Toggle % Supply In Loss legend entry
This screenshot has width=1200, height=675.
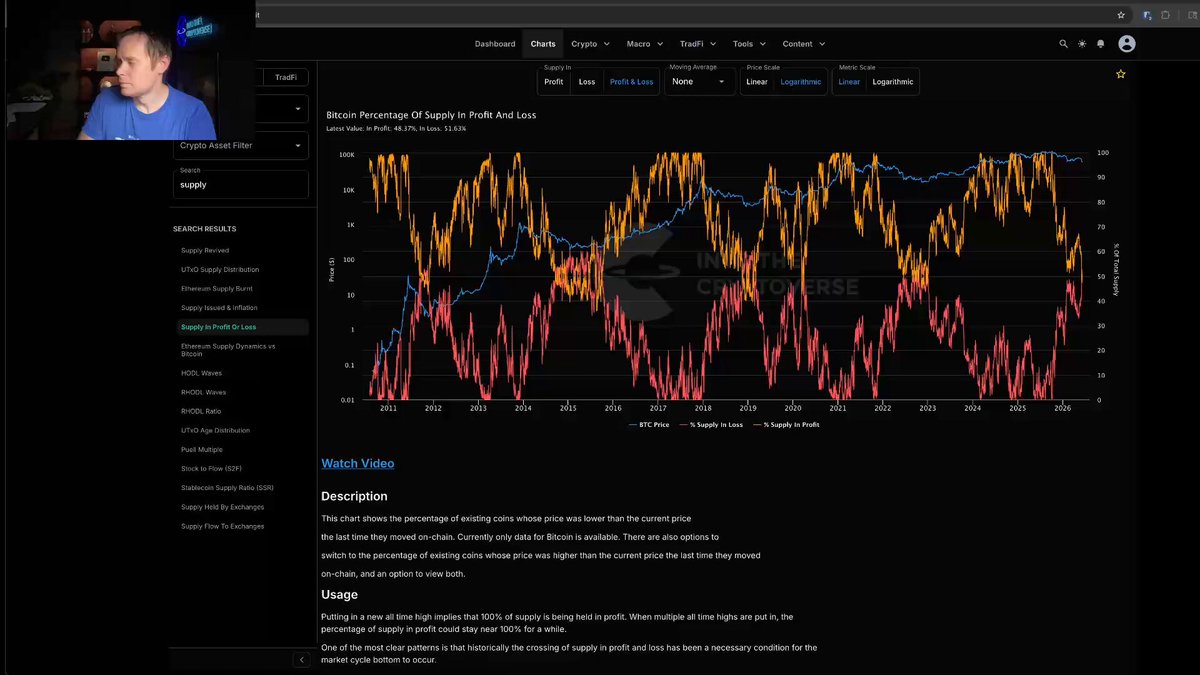(x=711, y=425)
